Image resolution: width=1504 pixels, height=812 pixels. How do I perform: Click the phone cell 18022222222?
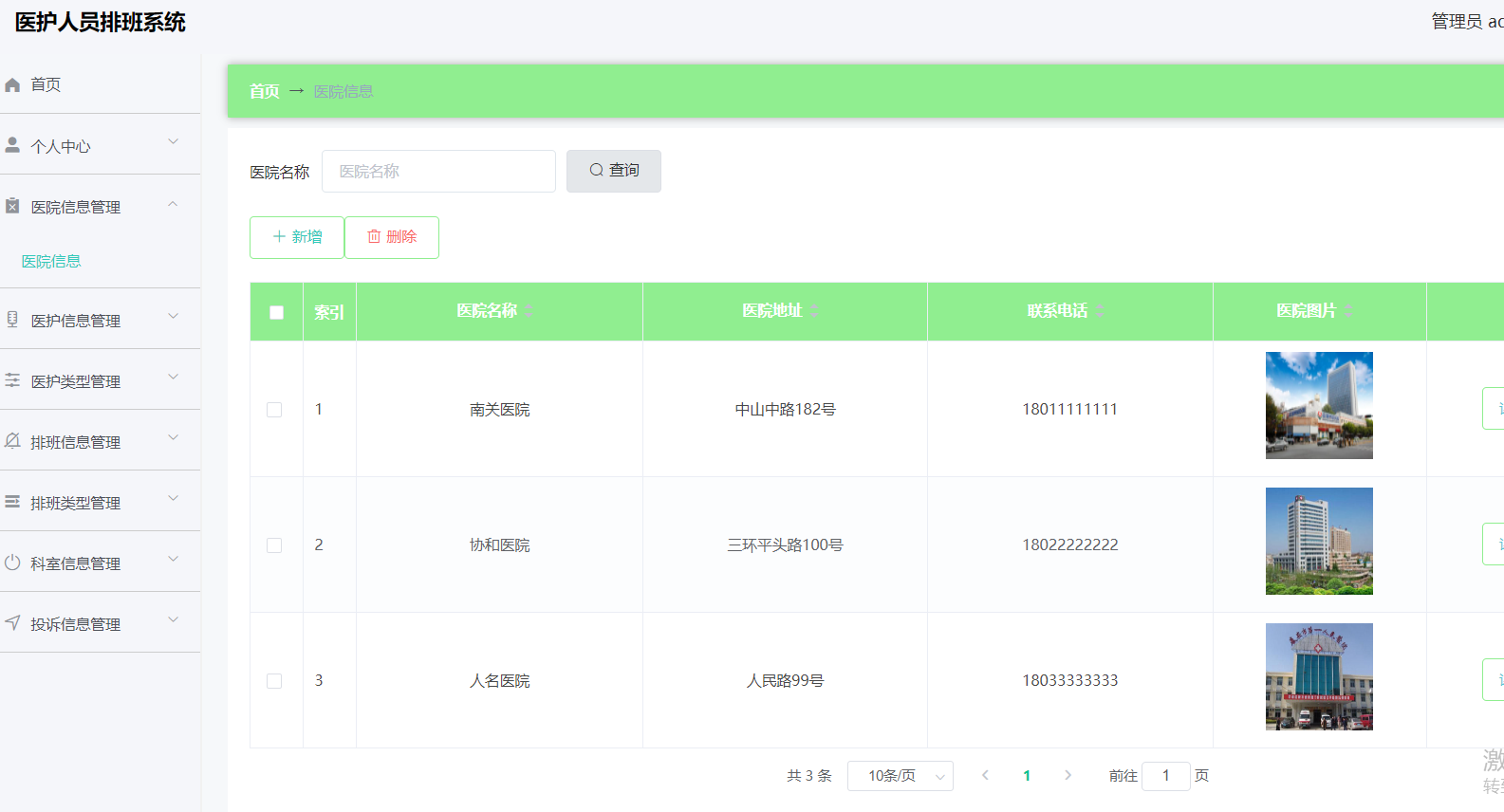1070,544
